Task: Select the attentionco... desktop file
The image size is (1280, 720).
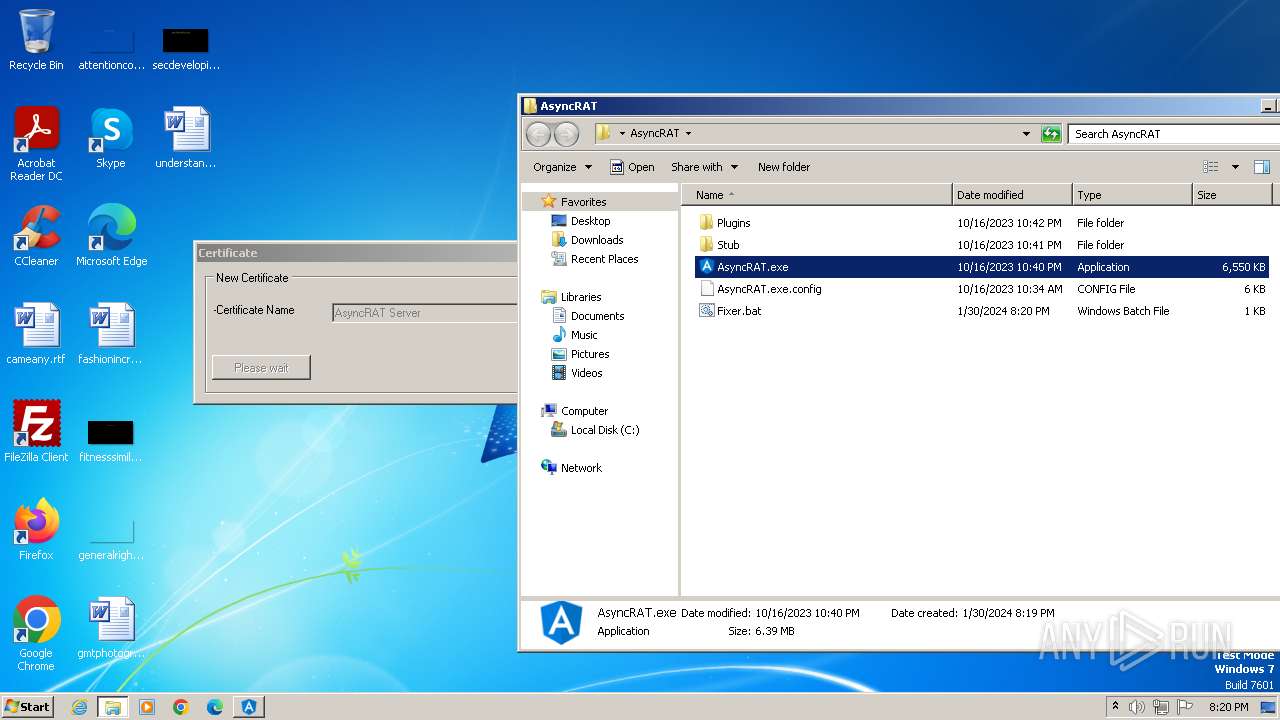Action: (111, 49)
